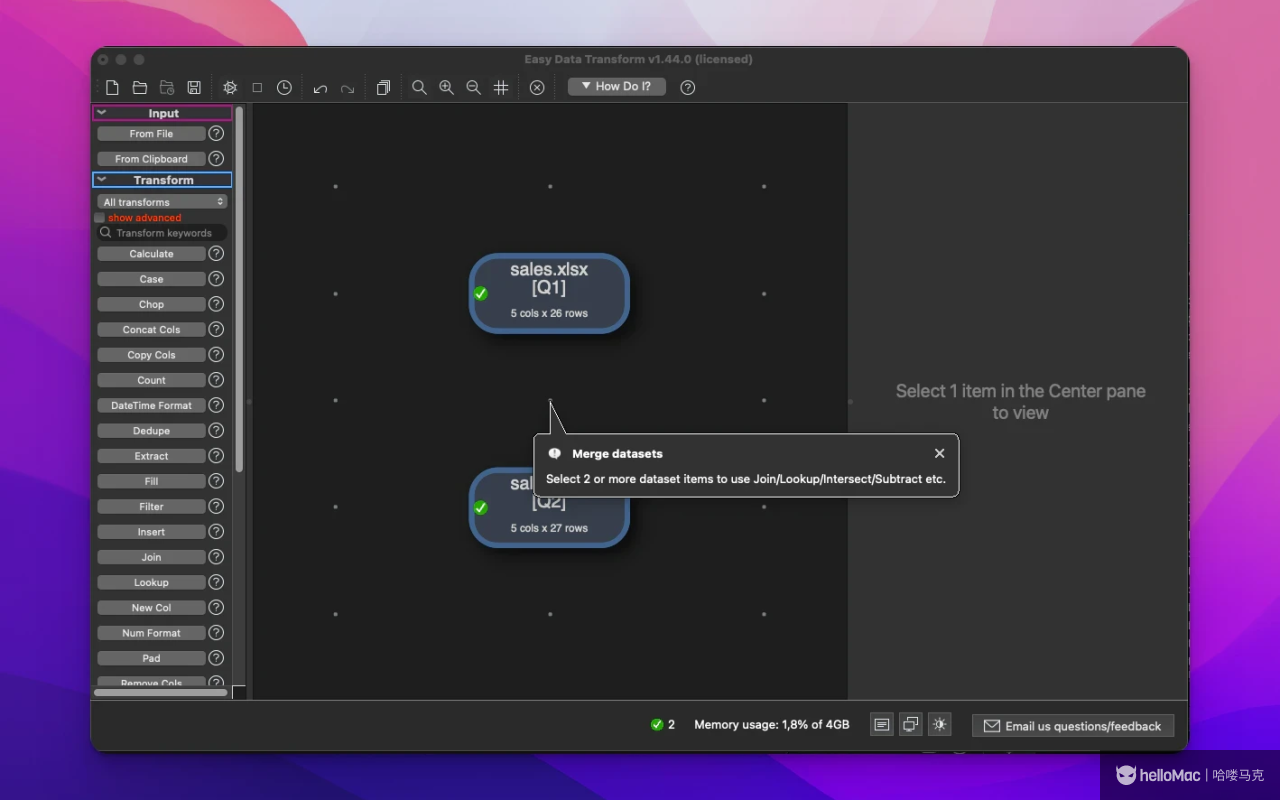Open help for Chop transform
Image resolution: width=1280 pixels, height=800 pixels.
216,304
